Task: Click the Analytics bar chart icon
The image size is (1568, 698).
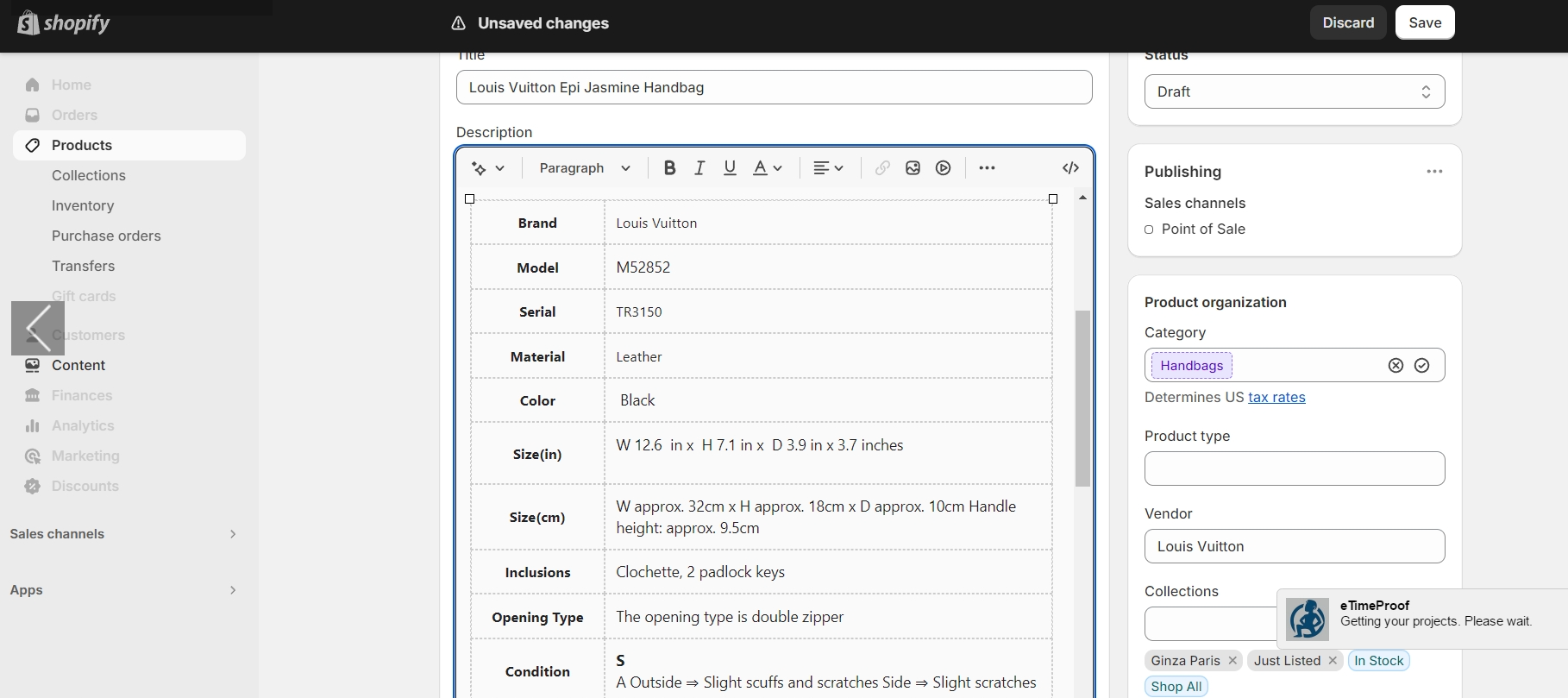Action: click(x=33, y=425)
